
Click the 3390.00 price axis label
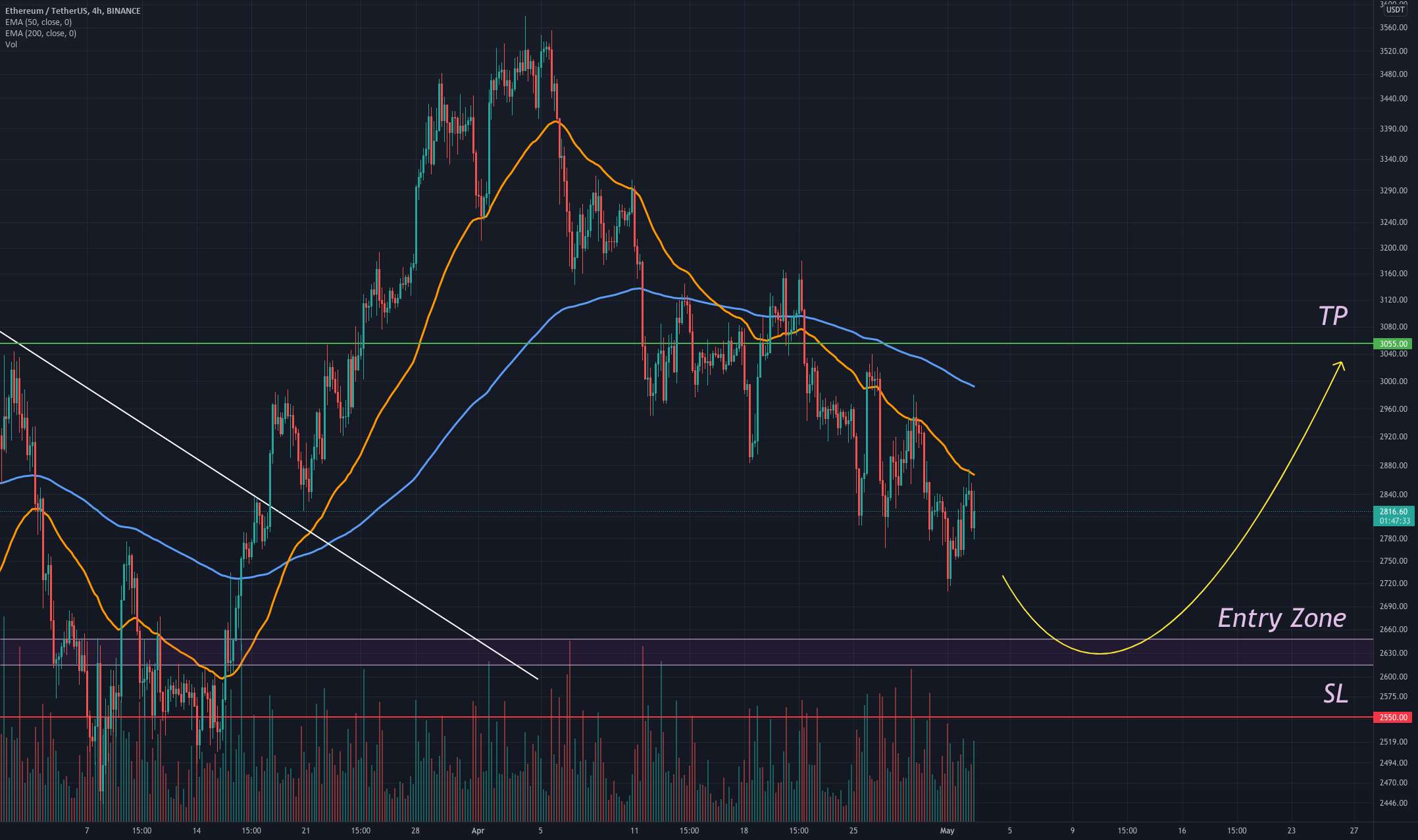[x=1393, y=129]
